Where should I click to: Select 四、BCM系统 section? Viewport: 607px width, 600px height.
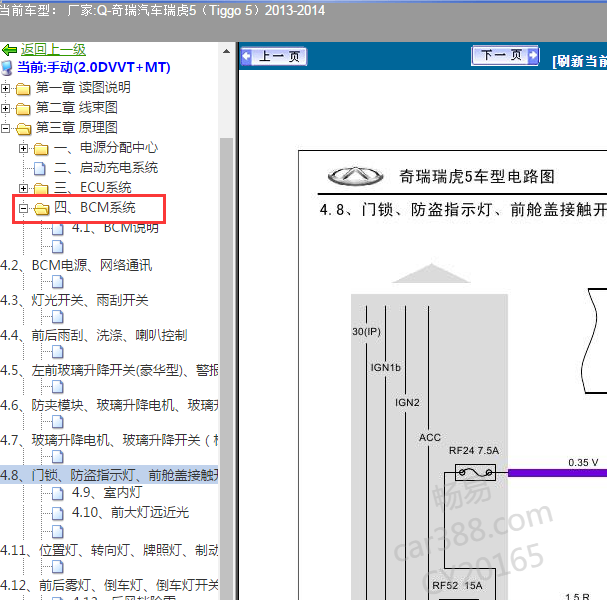tap(94, 208)
